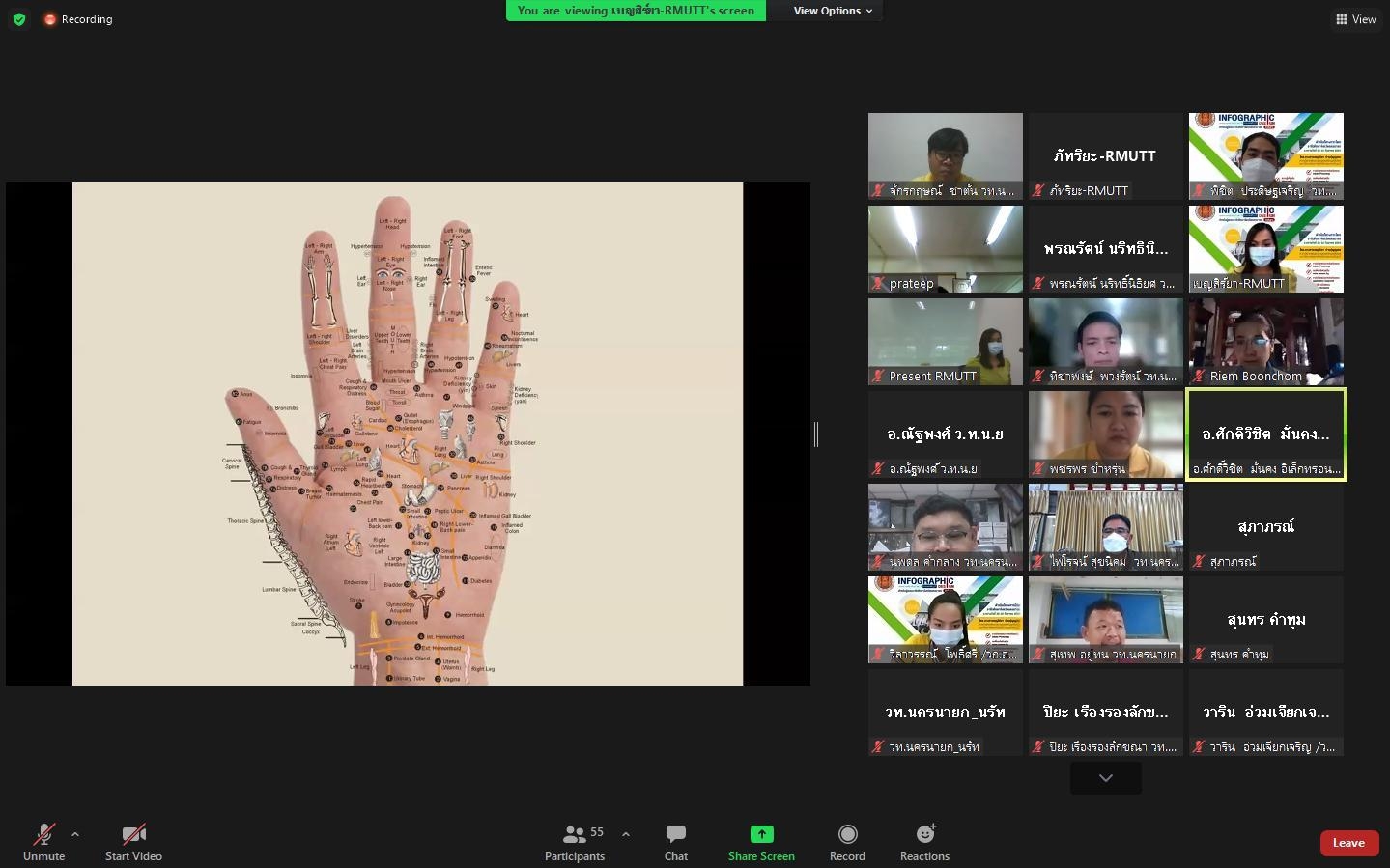Viewport: 1390px width, 868px height.
Task: Select the อ.ณัฐพงศ์ participant tile
Action: click(946, 434)
